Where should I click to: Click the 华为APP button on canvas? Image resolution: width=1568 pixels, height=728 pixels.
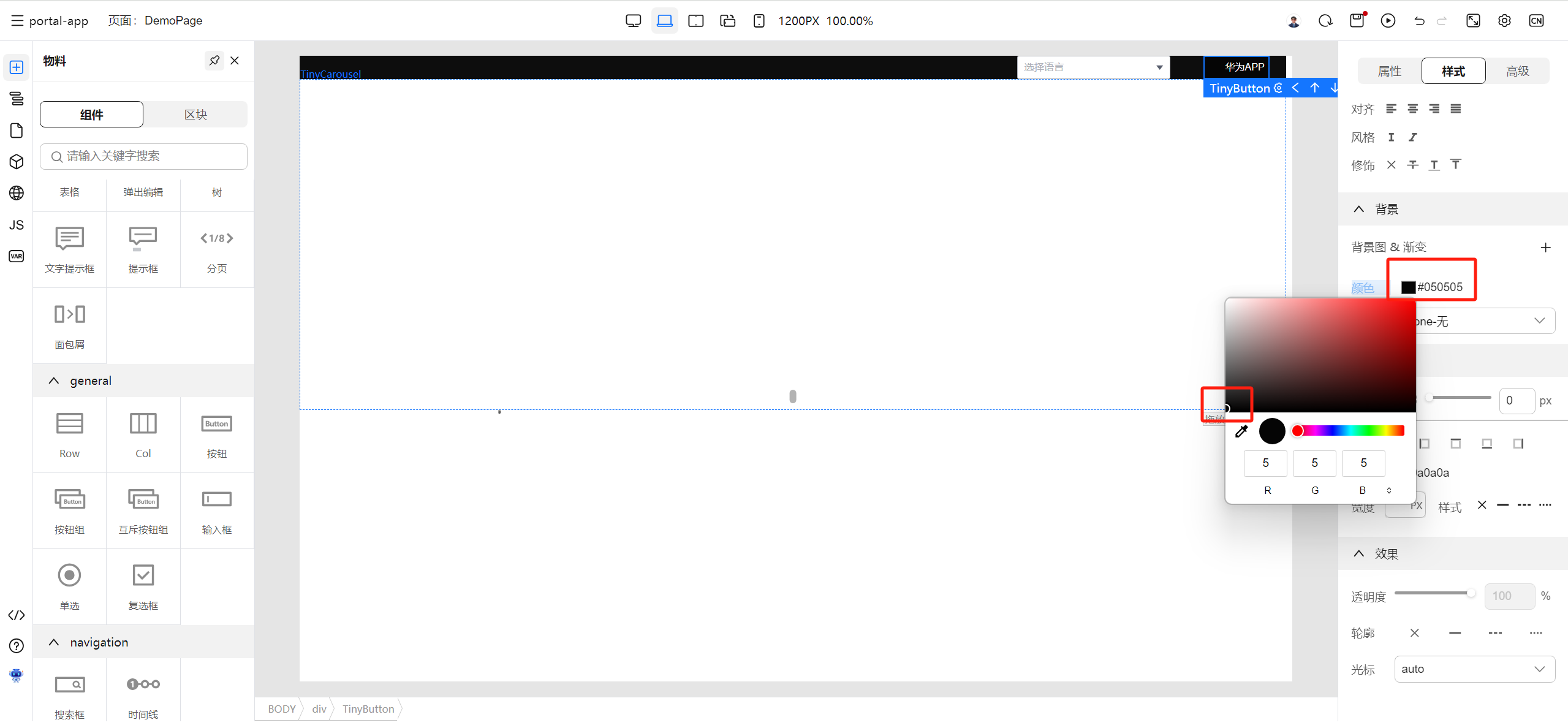(1237, 67)
